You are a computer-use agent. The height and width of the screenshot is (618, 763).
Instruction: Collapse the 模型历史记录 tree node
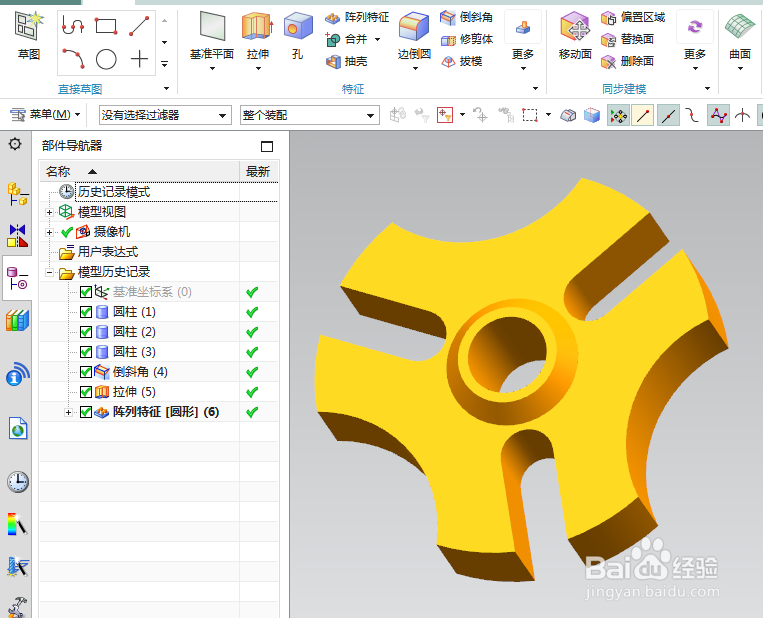49,272
